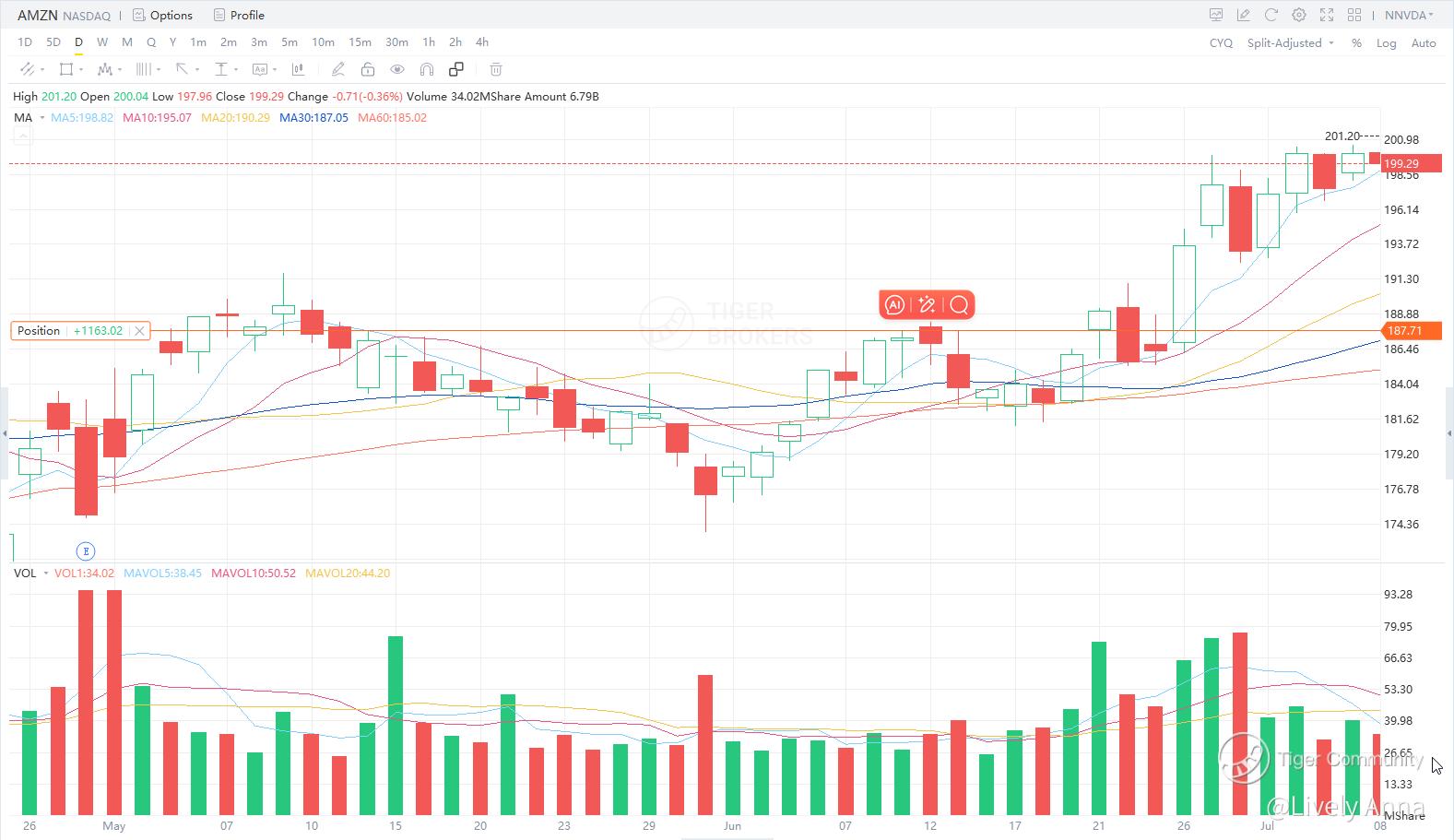The image size is (1454, 840).
Task: Open the multi-chart grid layout
Action: click(x=1354, y=15)
